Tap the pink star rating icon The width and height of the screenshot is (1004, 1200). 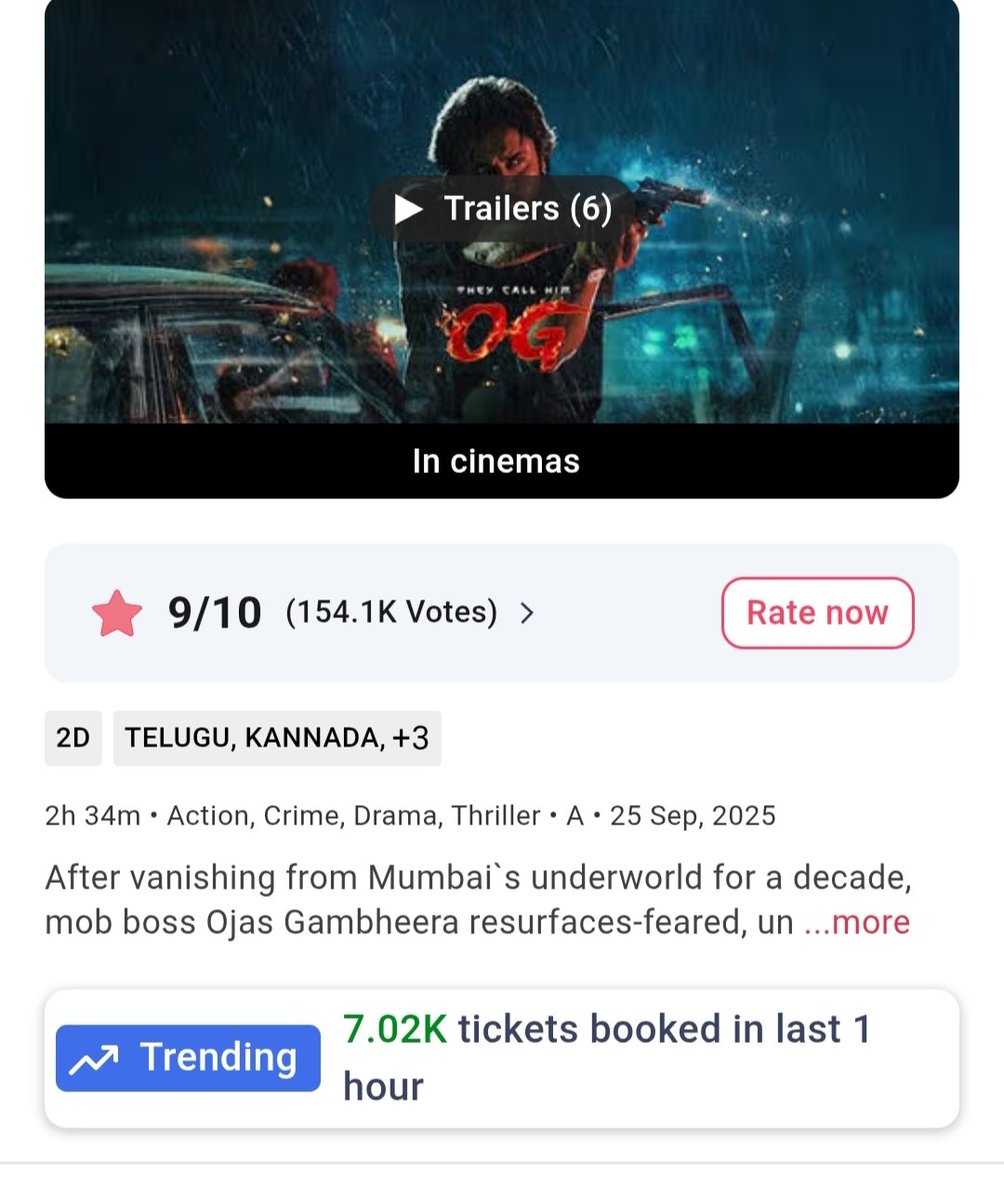(117, 613)
